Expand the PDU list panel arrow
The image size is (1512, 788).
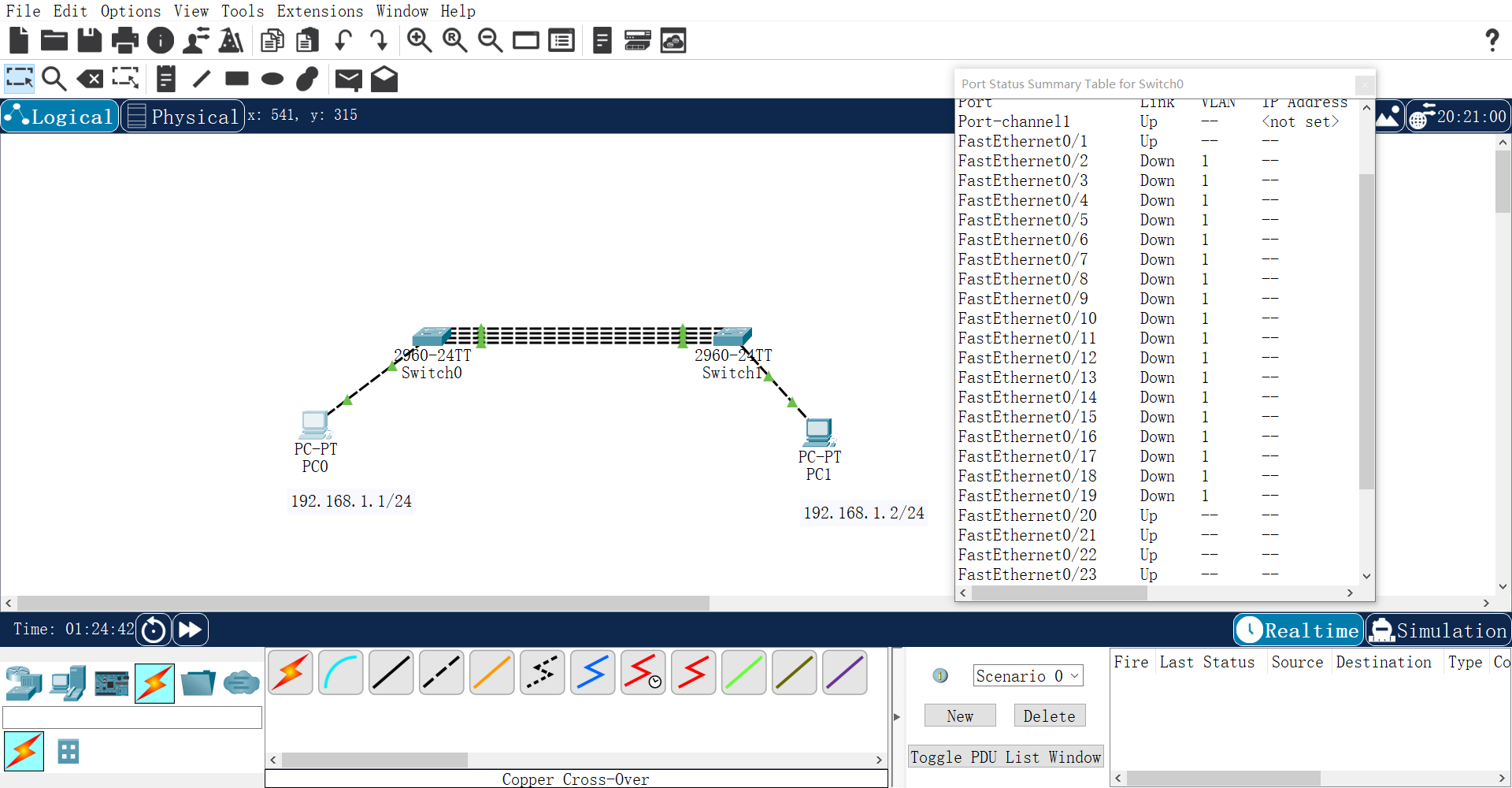point(897,717)
